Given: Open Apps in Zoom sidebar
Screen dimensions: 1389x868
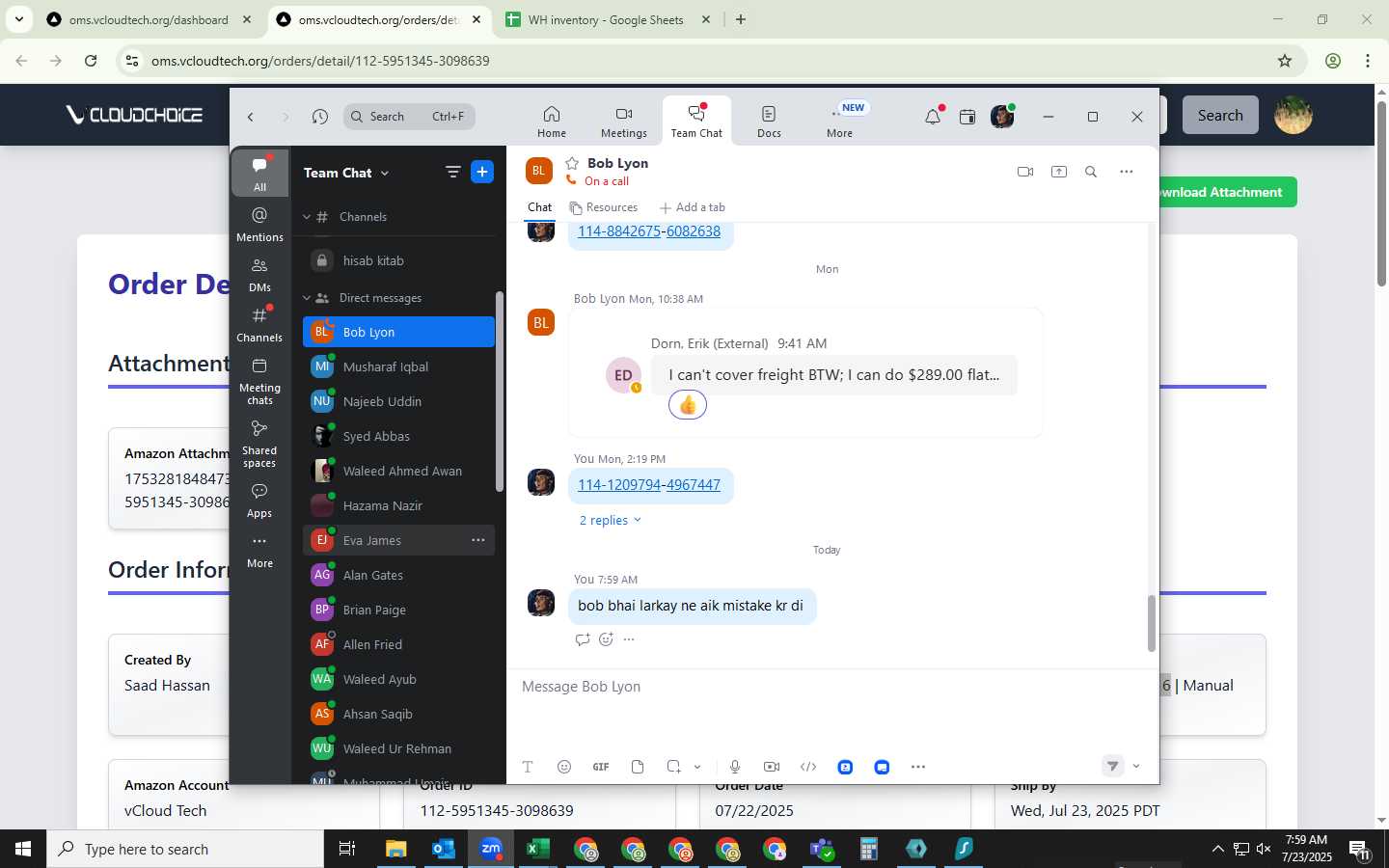Looking at the screenshot, I should click(259, 500).
